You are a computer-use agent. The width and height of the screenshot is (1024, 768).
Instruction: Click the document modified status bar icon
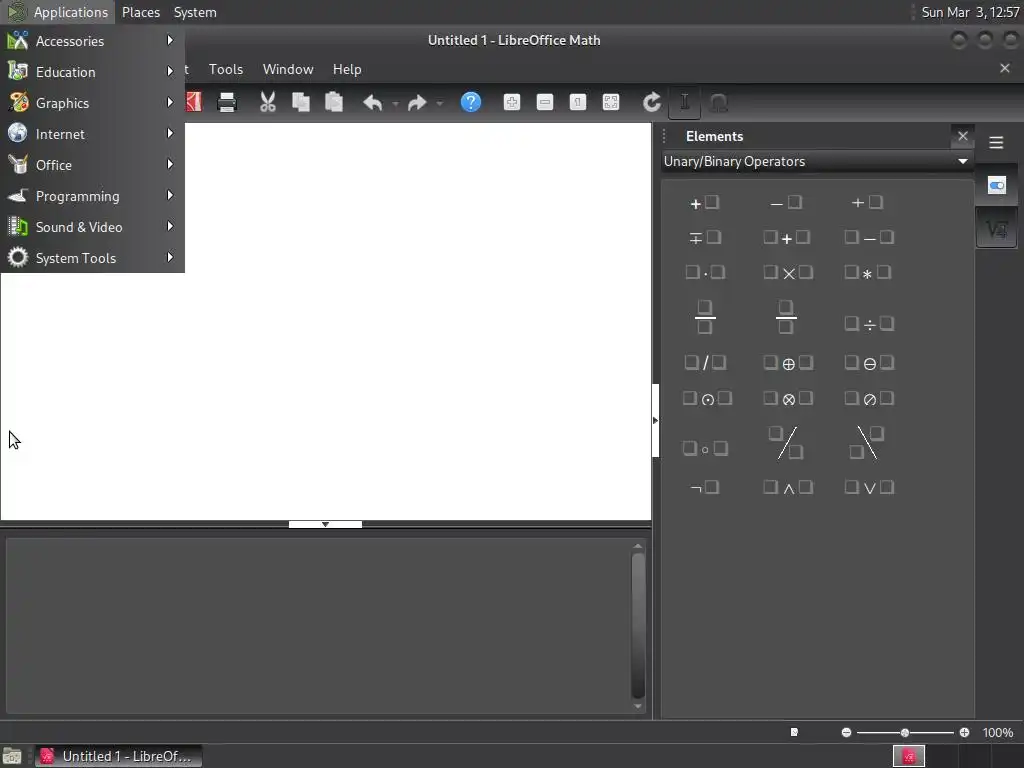[794, 732]
